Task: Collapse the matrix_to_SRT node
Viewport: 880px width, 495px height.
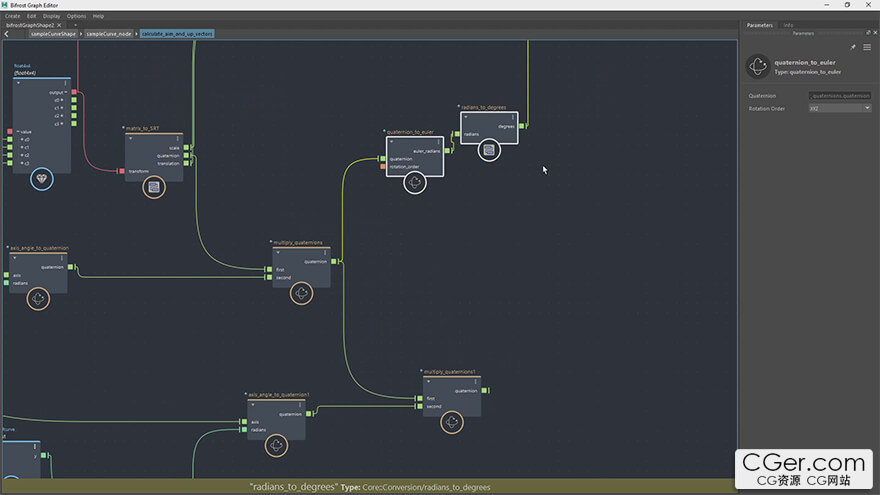Action: [130, 138]
